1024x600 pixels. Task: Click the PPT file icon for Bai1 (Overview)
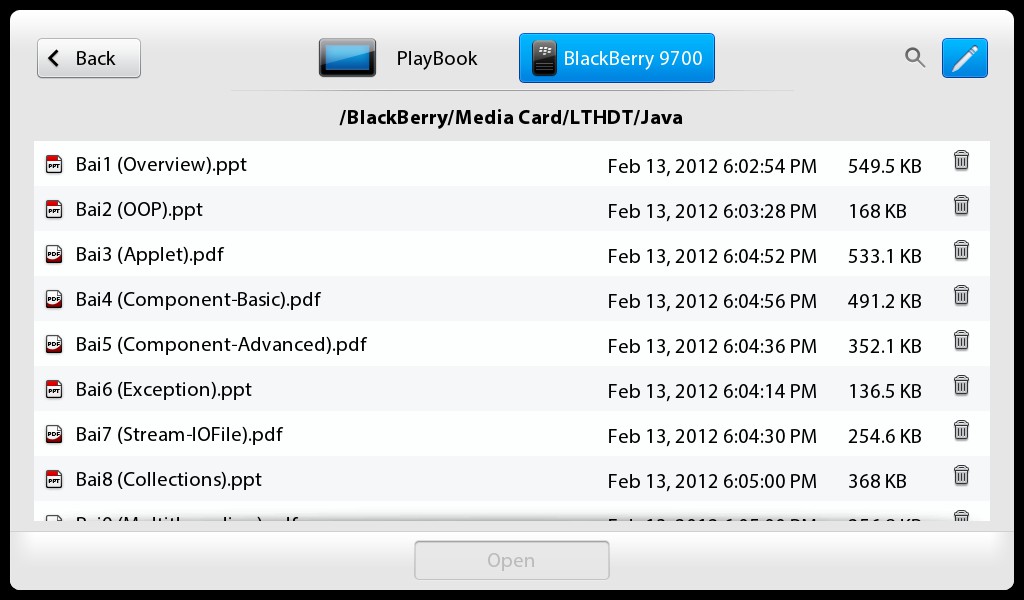[x=54, y=165]
